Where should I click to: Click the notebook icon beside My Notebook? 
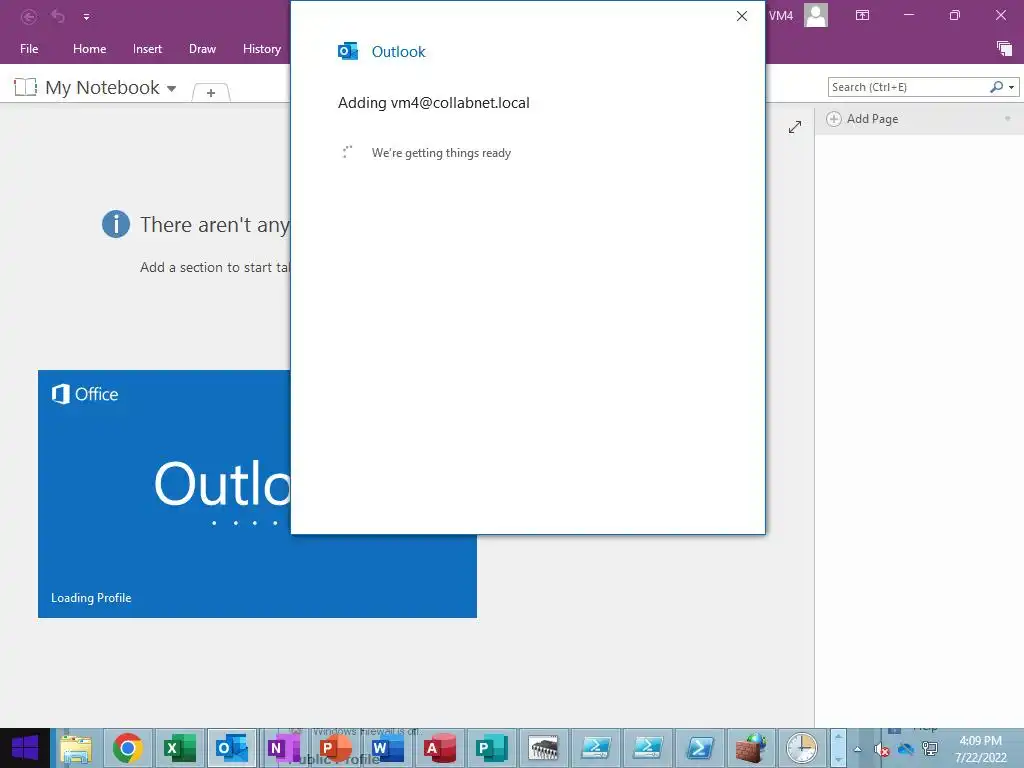(25, 87)
